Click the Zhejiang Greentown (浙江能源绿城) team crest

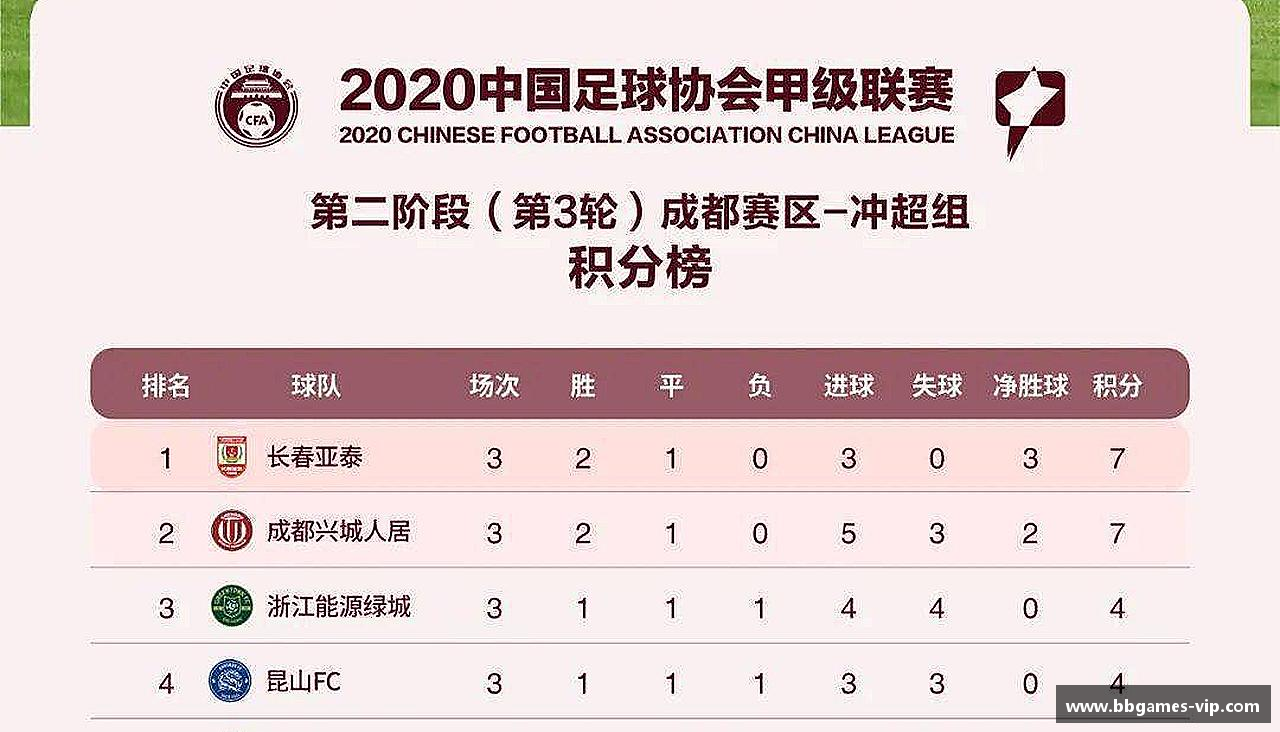tap(232, 606)
